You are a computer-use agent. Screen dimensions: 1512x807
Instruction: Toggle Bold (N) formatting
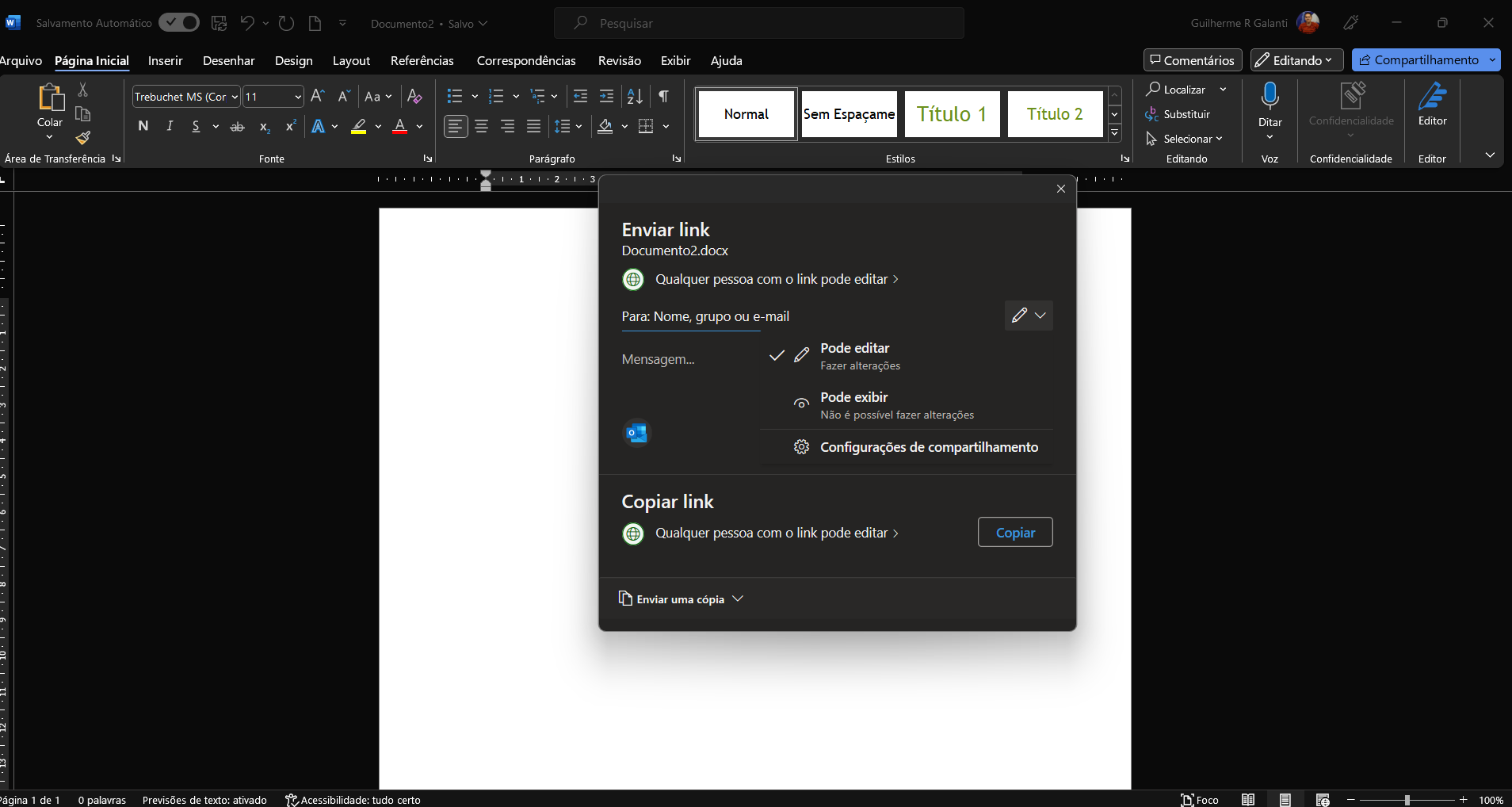143,126
